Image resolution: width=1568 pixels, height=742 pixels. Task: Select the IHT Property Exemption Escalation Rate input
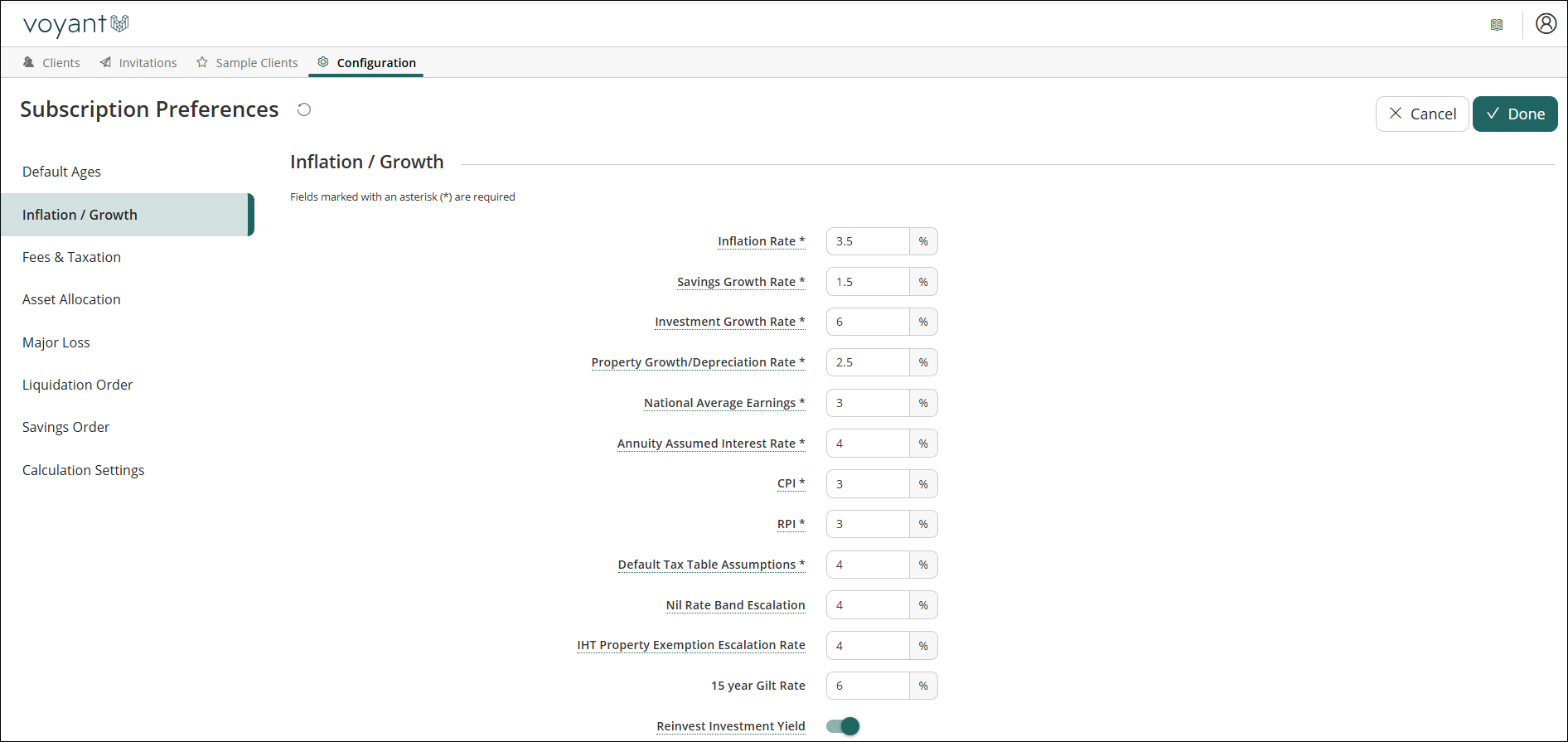click(868, 646)
